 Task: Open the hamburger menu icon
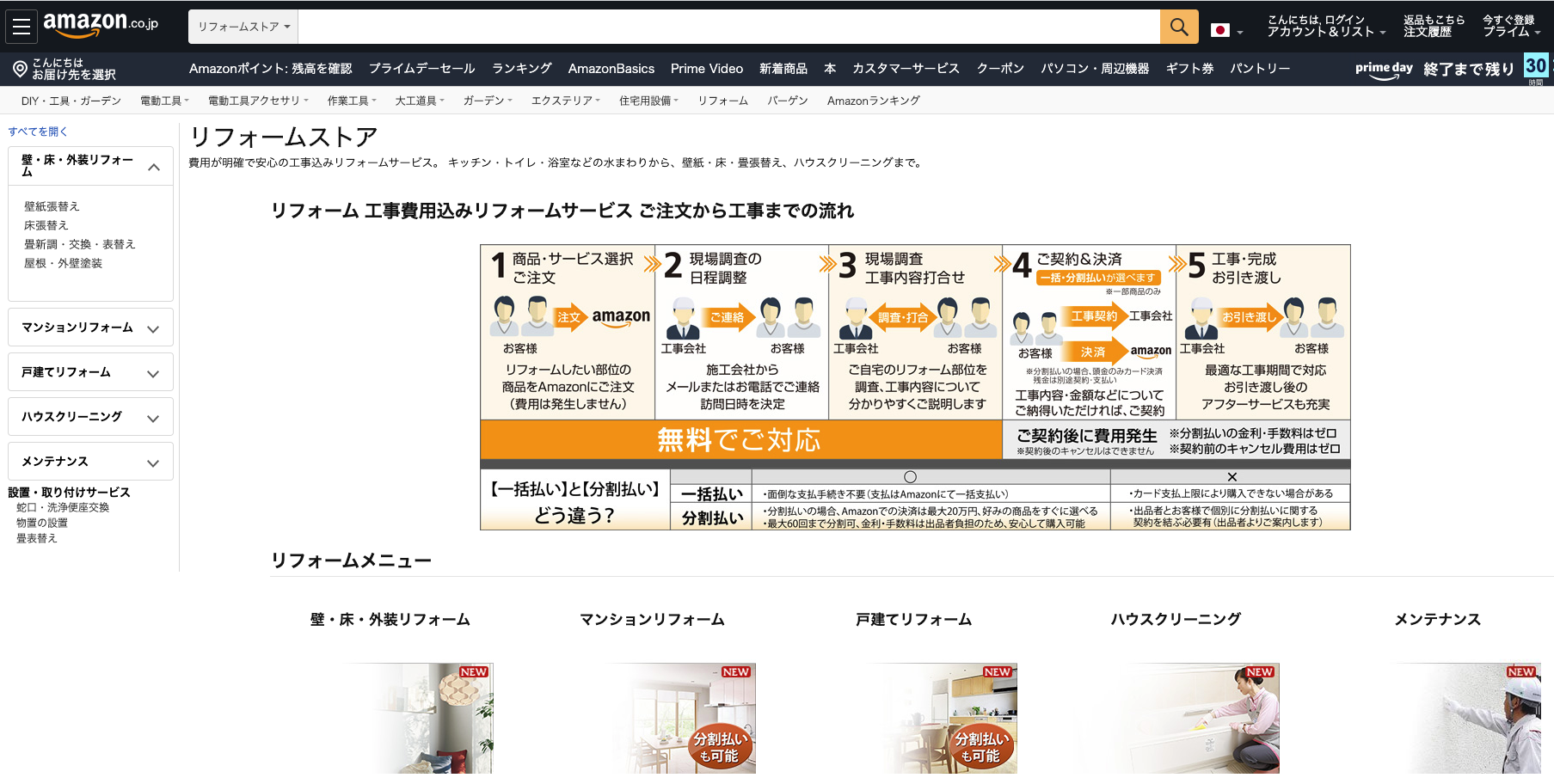click(x=21, y=27)
